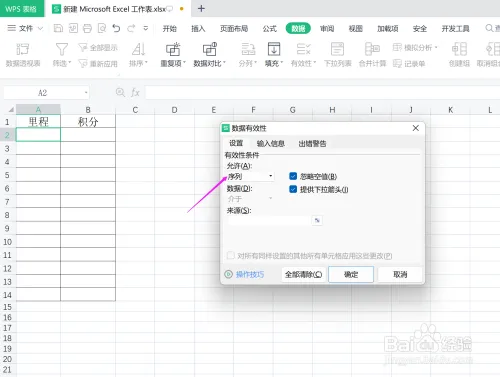Select the Settings (设置) dialog tab

(x=236, y=143)
